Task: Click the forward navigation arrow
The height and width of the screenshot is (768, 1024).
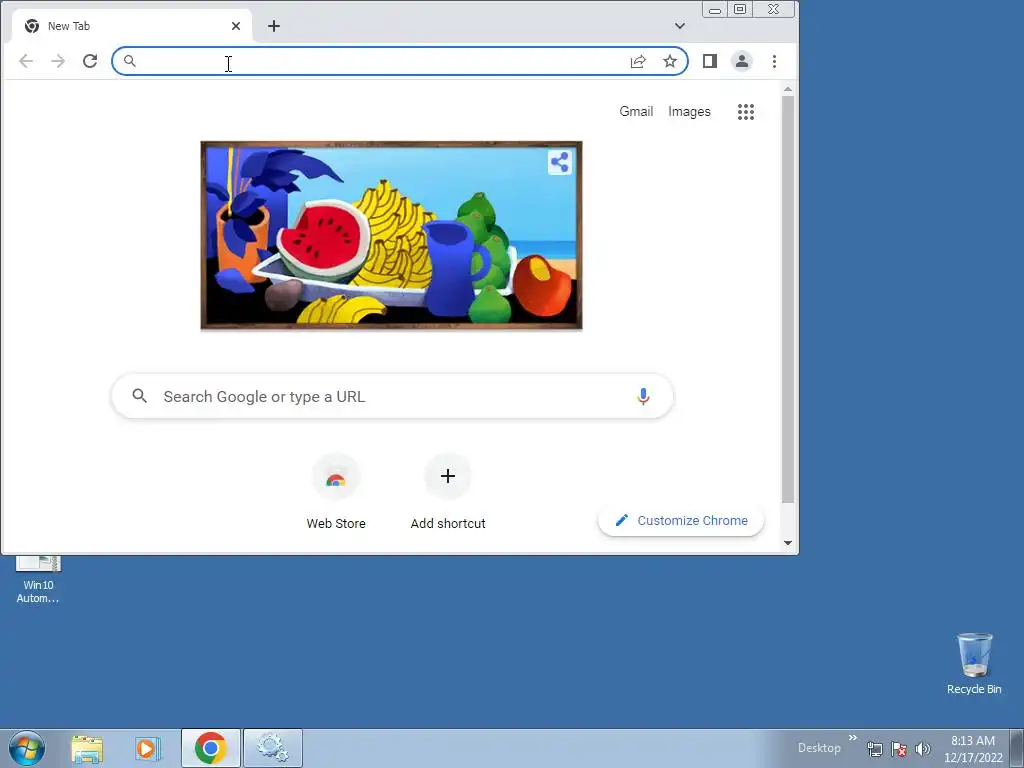Action: pyautogui.click(x=58, y=61)
